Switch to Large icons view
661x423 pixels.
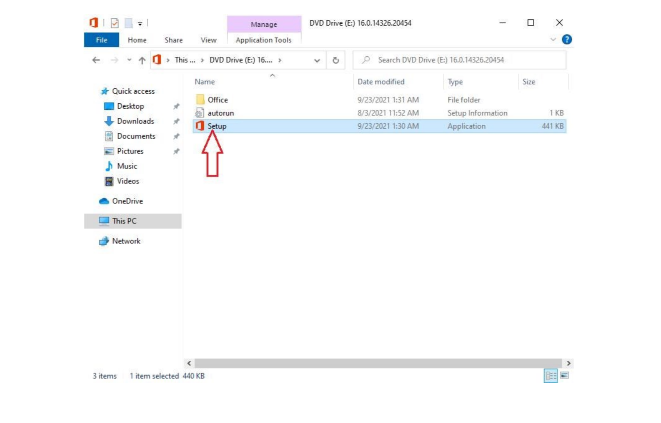[x=564, y=375]
